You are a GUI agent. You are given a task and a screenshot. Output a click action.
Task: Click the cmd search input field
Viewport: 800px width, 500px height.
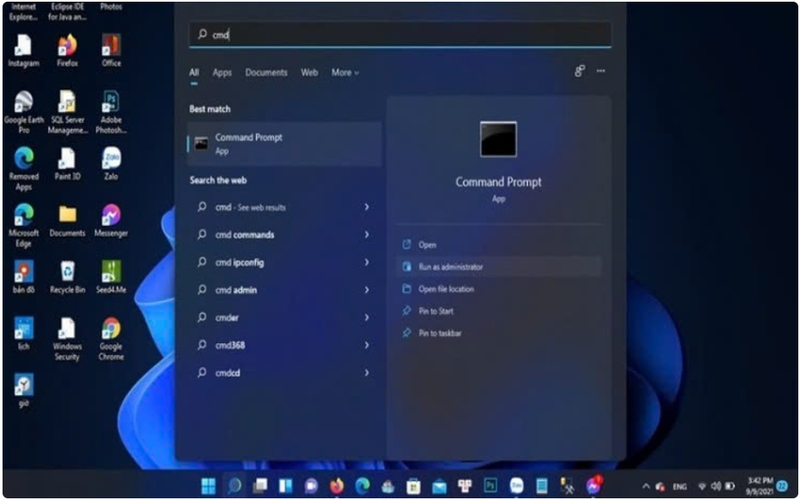[400, 35]
